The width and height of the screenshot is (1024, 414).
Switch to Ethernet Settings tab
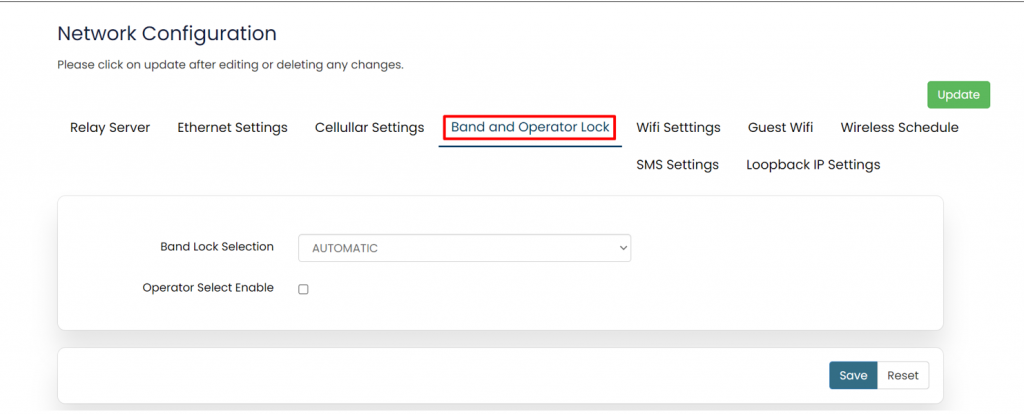232,127
